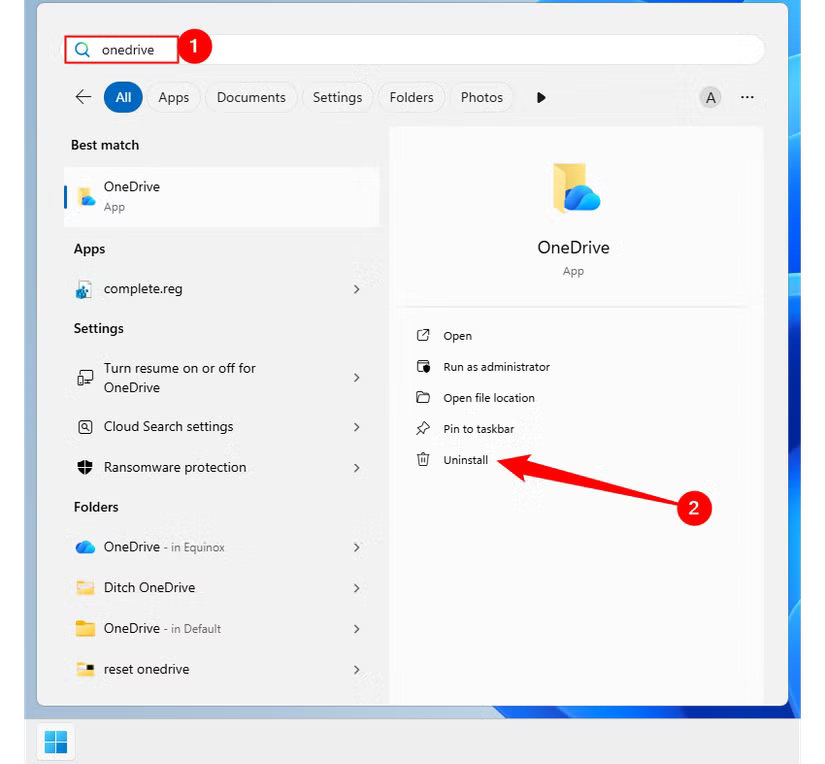Screen dimensions: 825x764
Task: Open Cloud Search settings
Action: [x=168, y=426]
